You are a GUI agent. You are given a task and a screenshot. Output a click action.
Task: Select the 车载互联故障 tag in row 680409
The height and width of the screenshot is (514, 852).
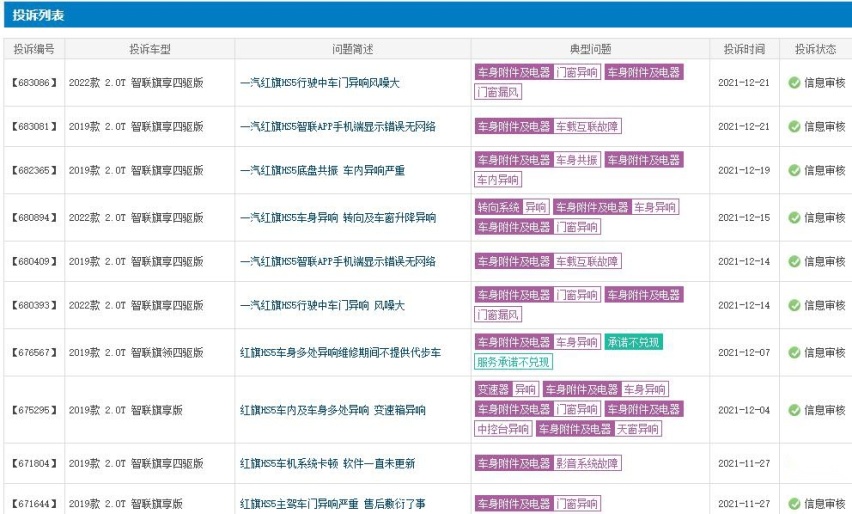[x=587, y=261]
